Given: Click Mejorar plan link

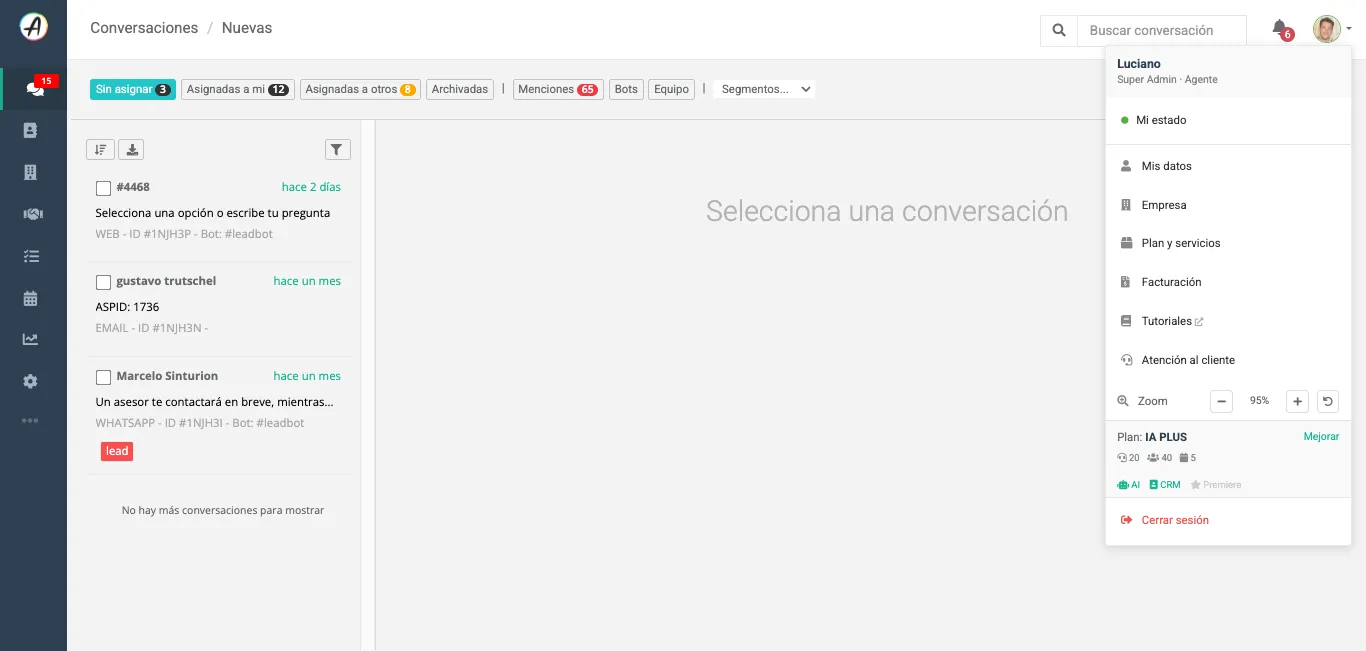Looking at the screenshot, I should click(1321, 437).
